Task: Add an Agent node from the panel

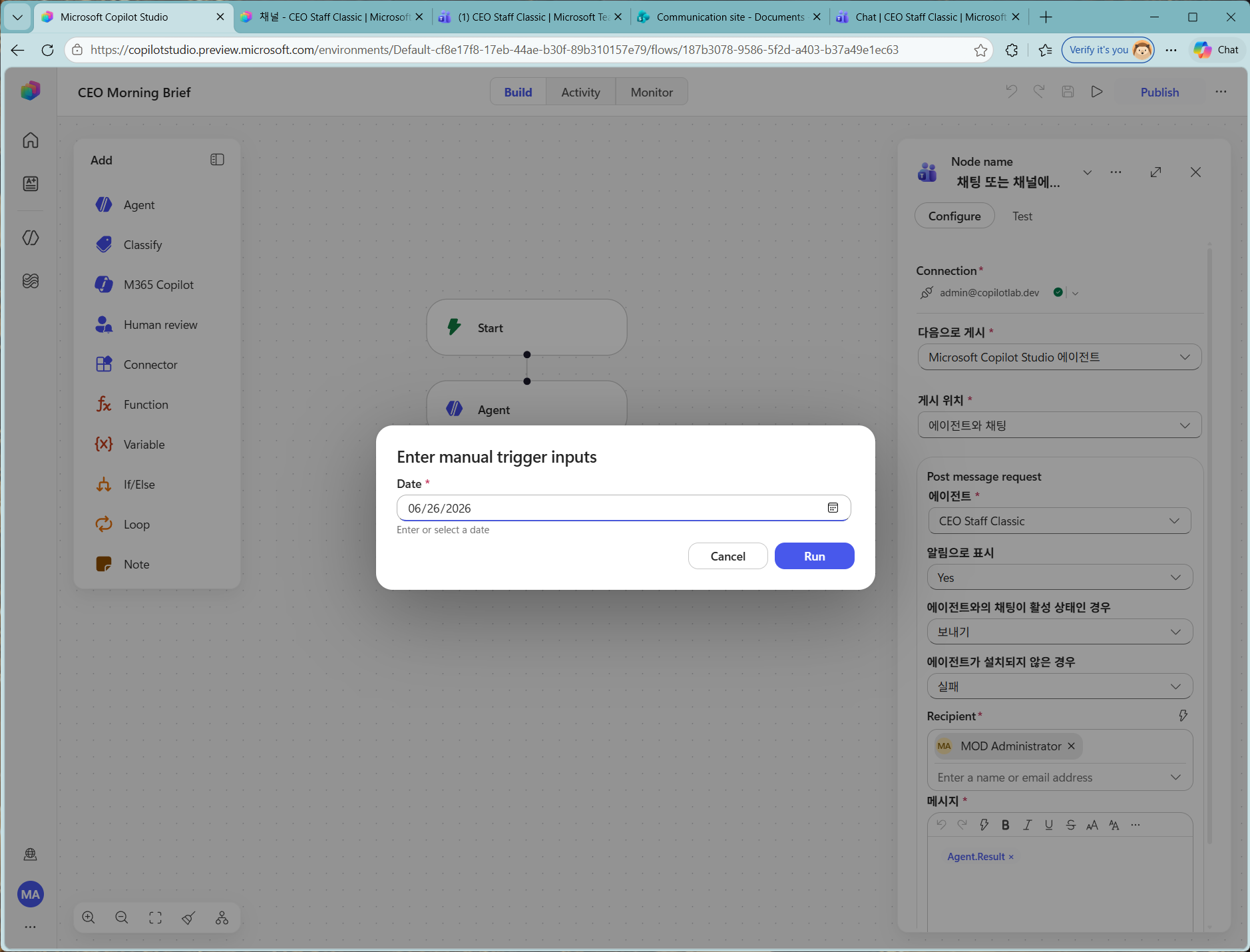Action: tap(157, 205)
